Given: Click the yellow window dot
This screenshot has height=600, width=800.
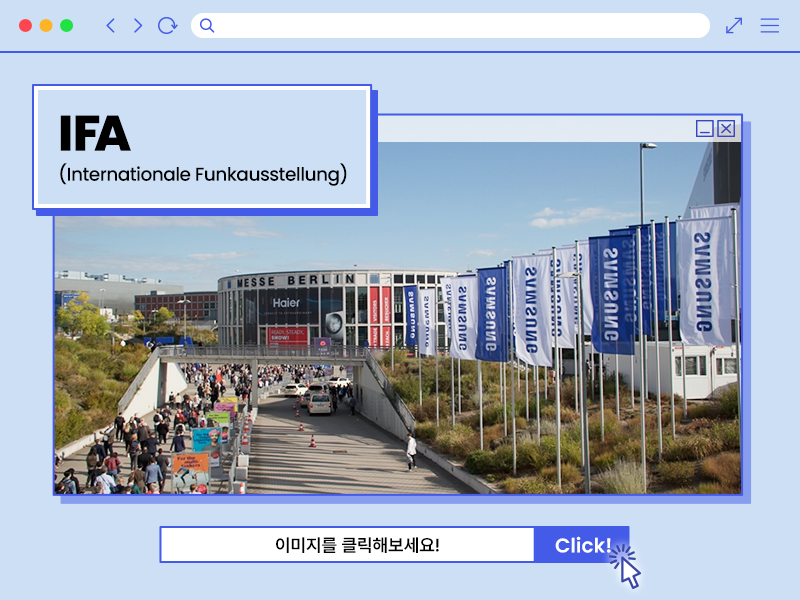Looking at the screenshot, I should pyautogui.click(x=46, y=26).
